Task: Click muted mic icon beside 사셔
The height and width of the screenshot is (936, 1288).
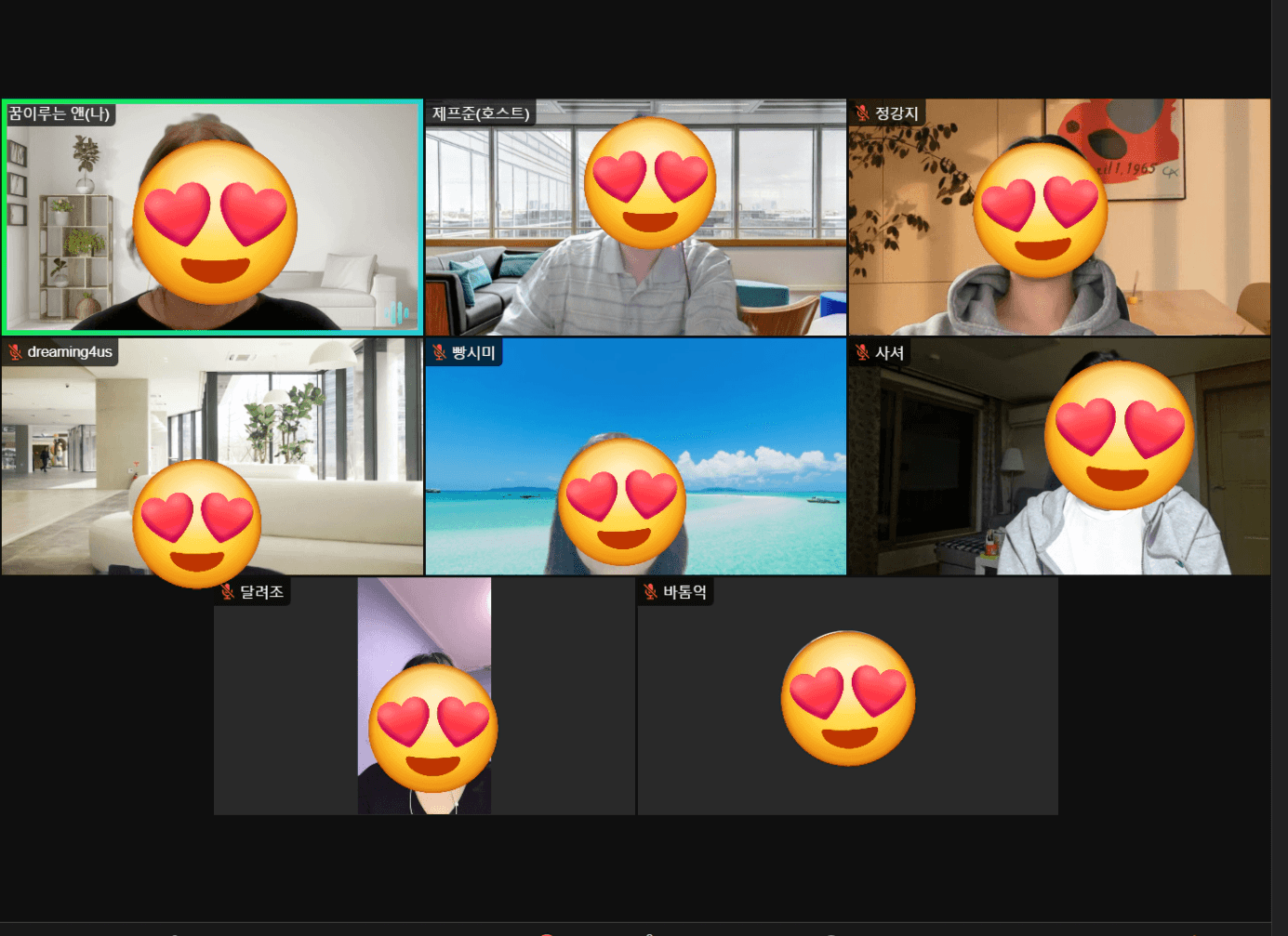Action: (862, 352)
